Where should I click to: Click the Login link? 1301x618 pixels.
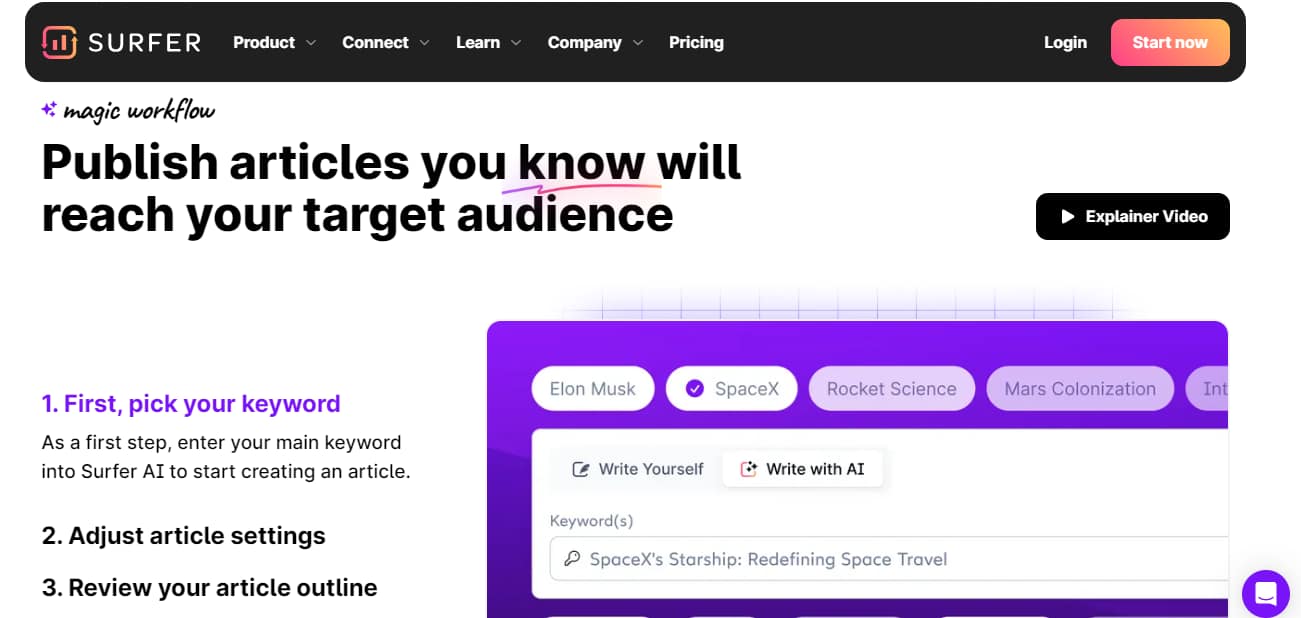coord(1065,42)
